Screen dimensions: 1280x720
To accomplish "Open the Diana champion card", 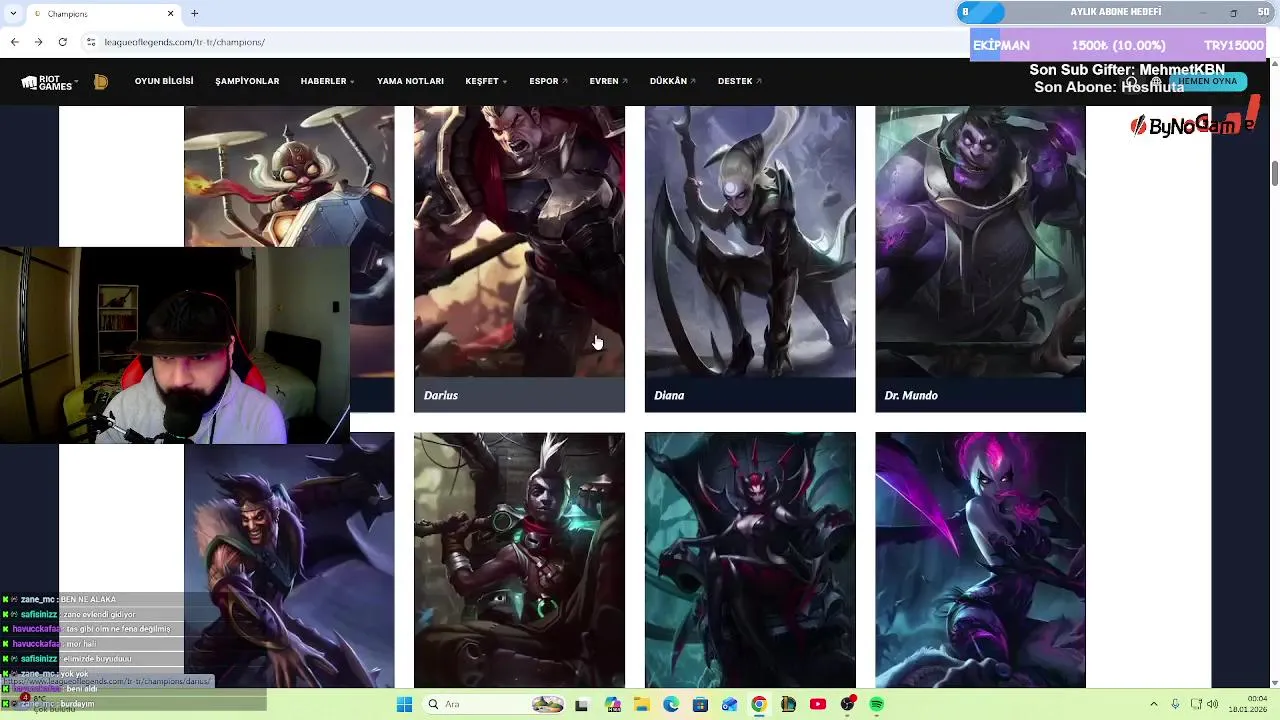I will (x=750, y=259).
